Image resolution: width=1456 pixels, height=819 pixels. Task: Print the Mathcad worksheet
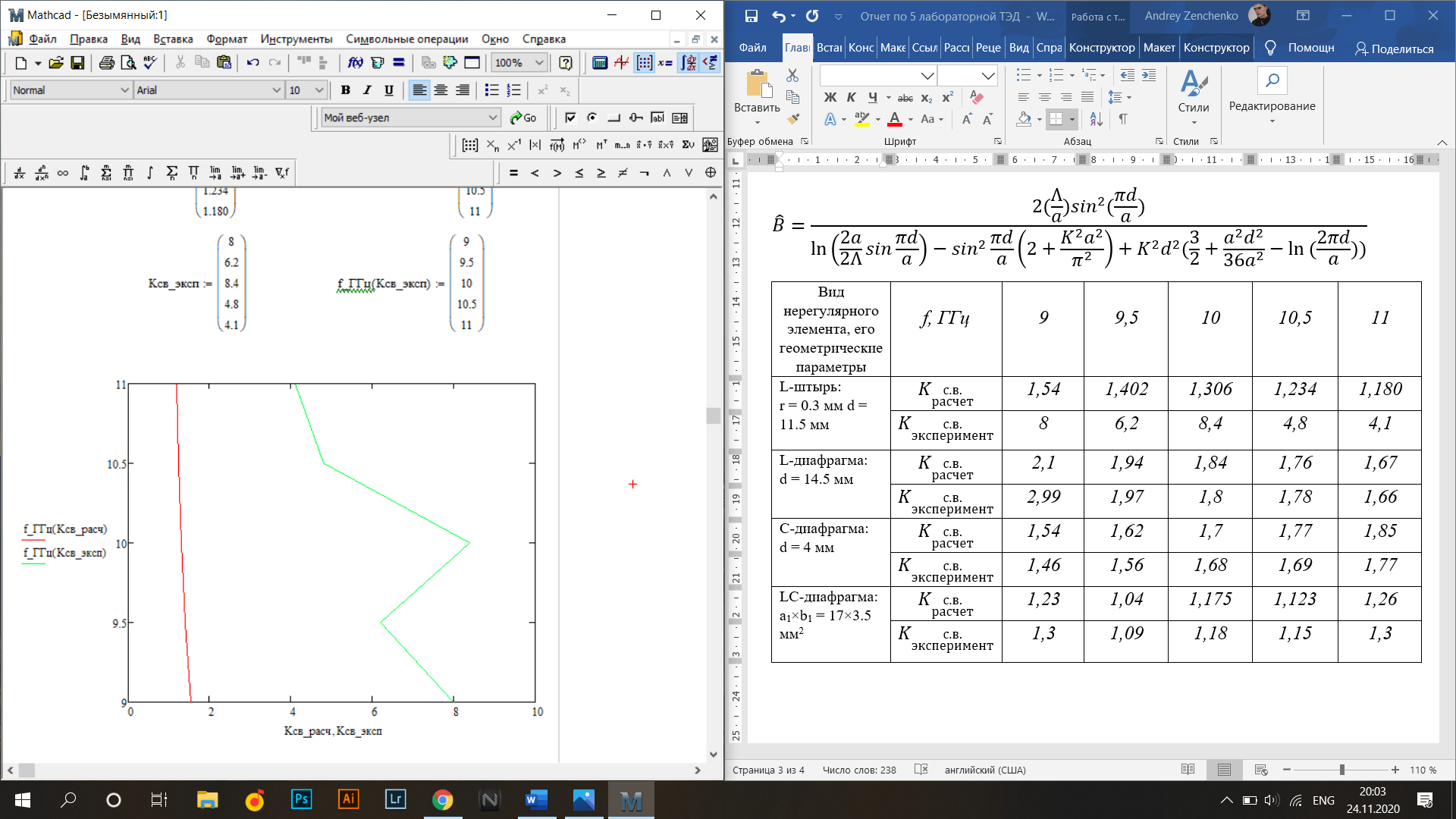tap(106, 63)
